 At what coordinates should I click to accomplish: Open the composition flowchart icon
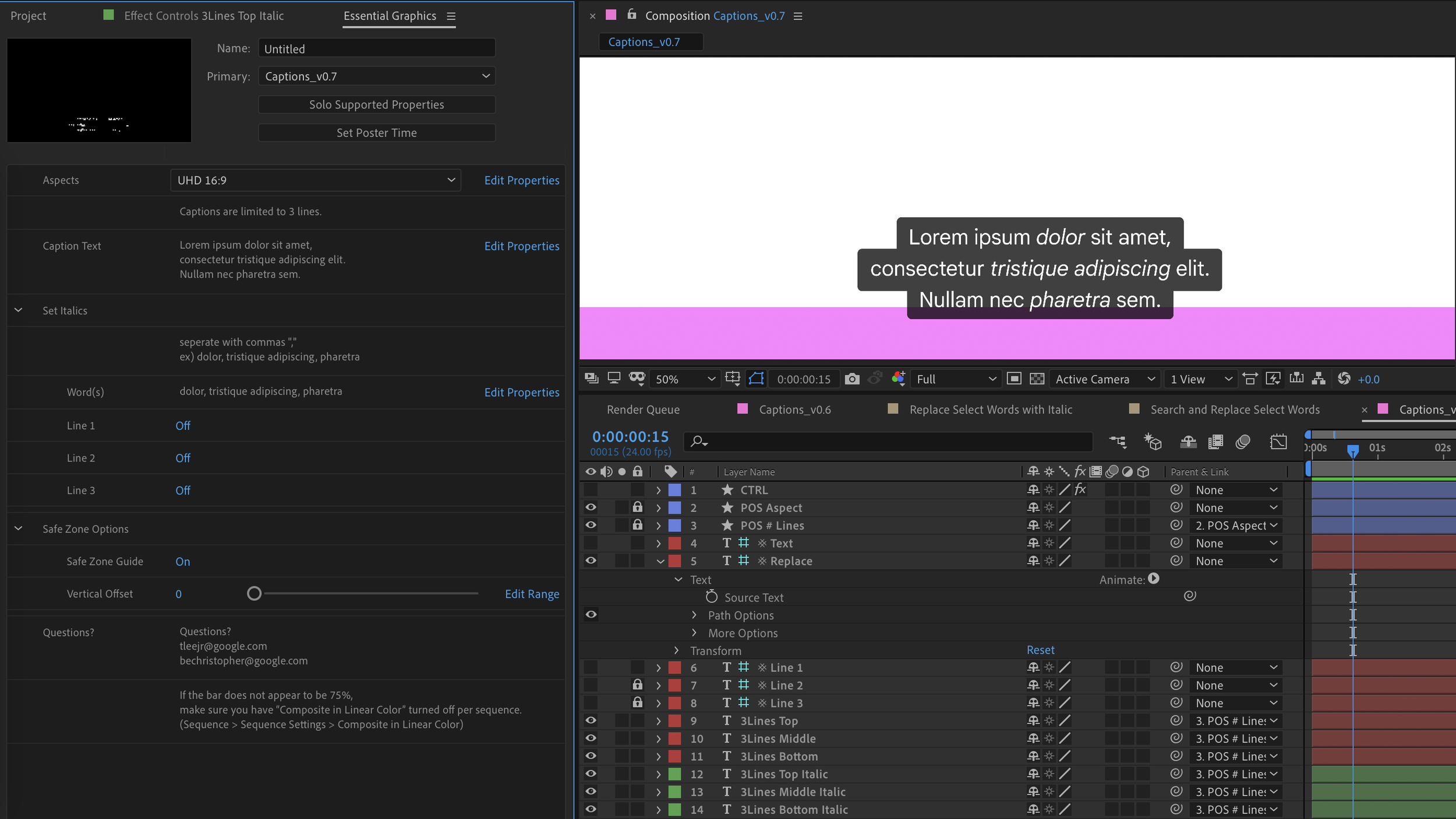1319,379
